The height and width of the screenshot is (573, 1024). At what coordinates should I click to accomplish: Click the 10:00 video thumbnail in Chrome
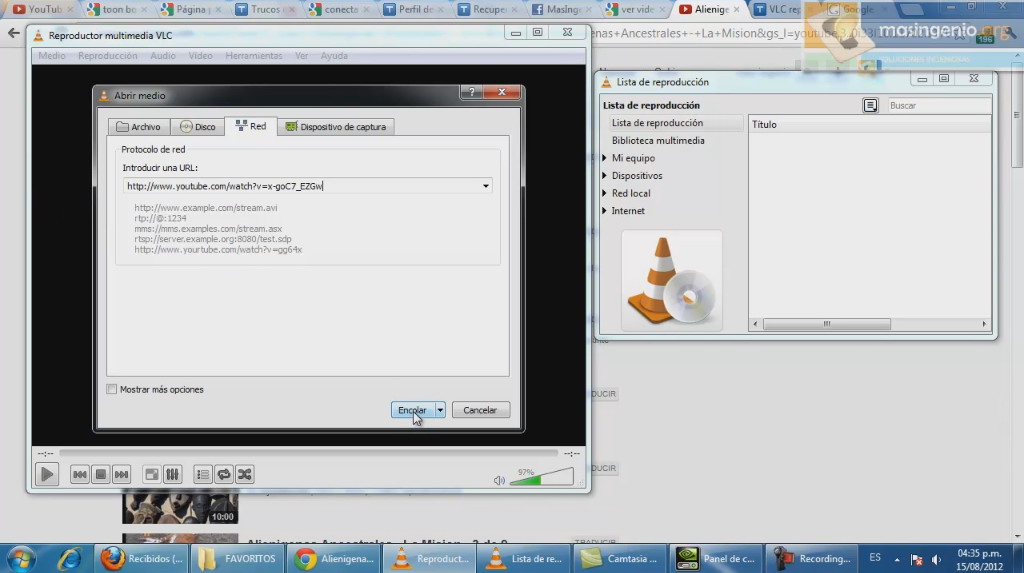[x=180, y=508]
